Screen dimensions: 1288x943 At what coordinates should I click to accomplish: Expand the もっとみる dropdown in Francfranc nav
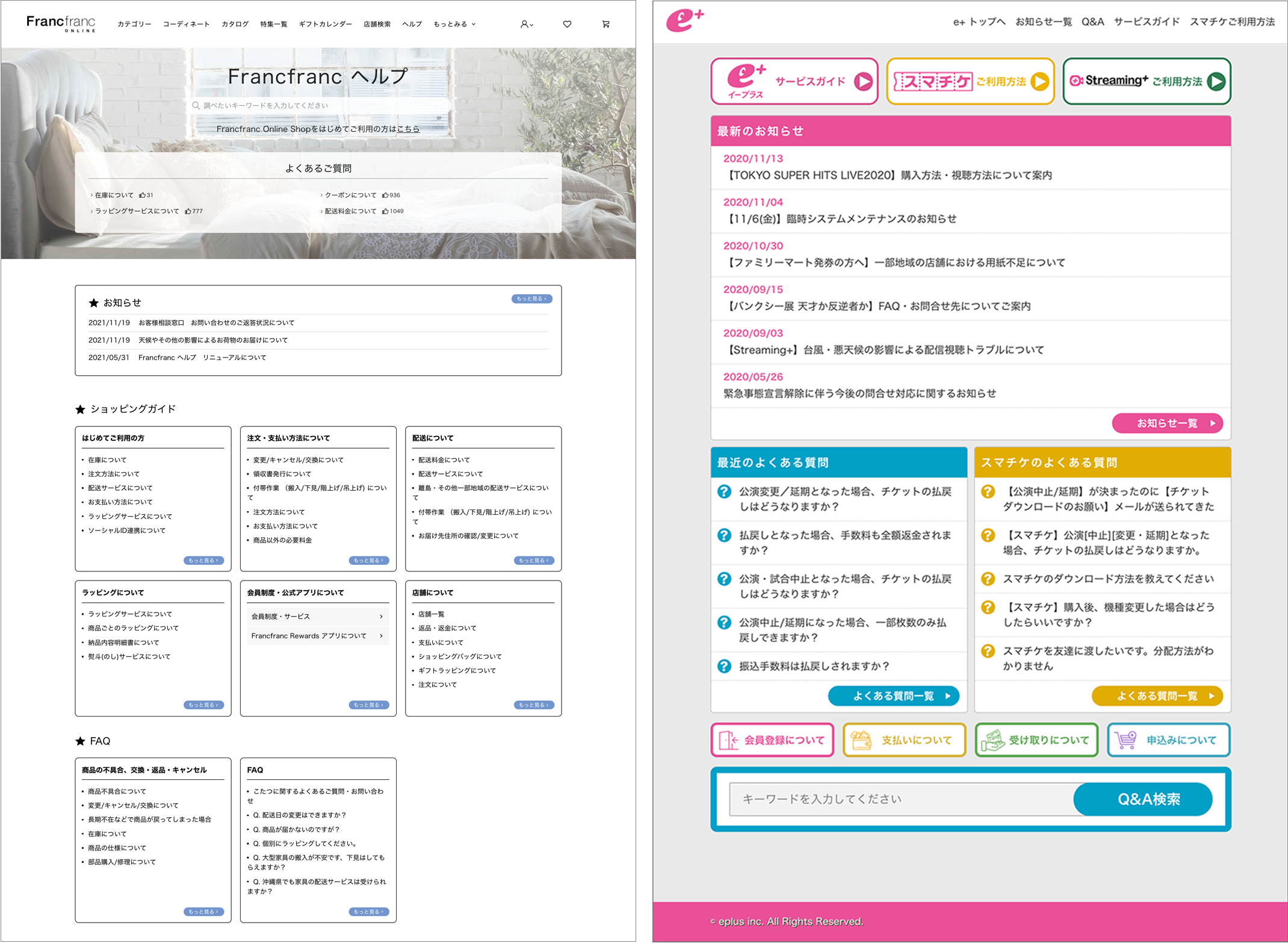[x=454, y=24]
